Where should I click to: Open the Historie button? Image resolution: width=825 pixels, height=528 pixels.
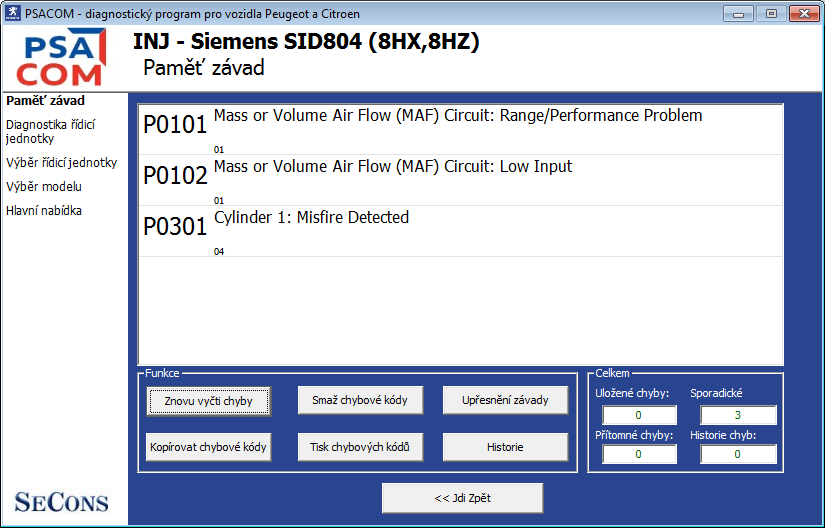tap(505, 446)
